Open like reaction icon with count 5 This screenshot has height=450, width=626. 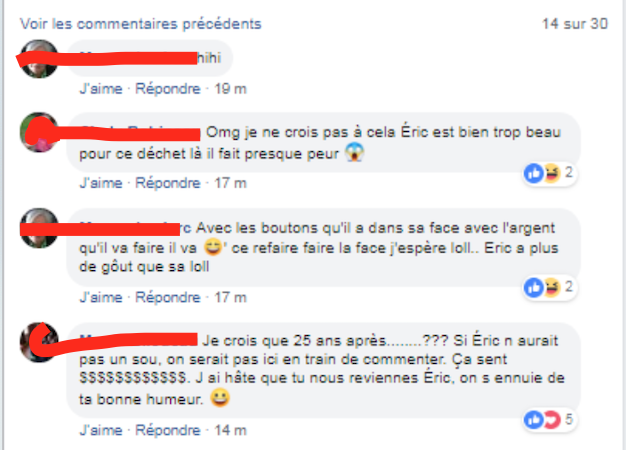pos(534,420)
